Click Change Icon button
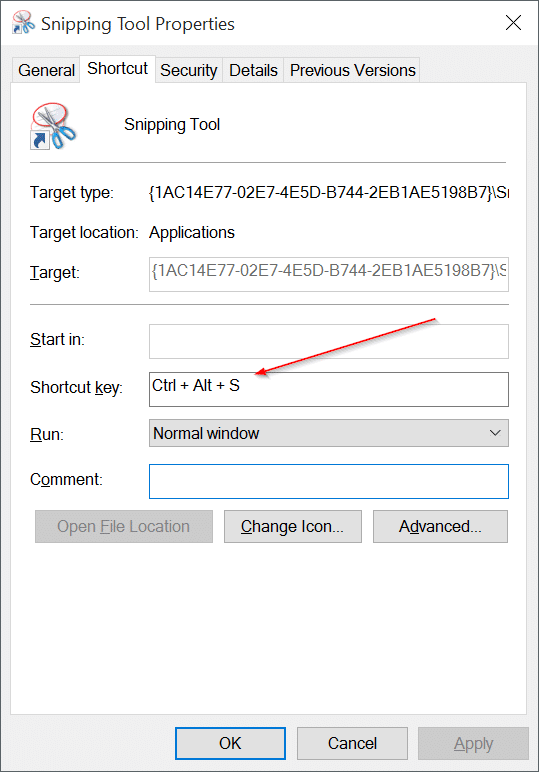The image size is (539, 772). (x=292, y=526)
